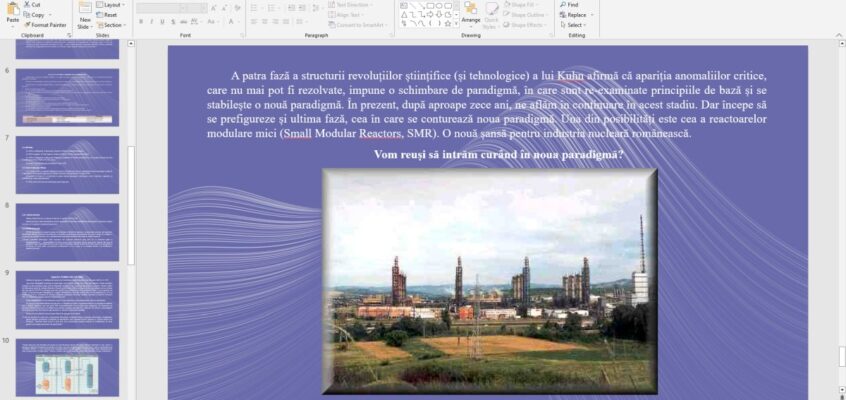Image resolution: width=846 pixels, height=400 pixels.
Task: Click the Font Color button
Action: click(232, 22)
